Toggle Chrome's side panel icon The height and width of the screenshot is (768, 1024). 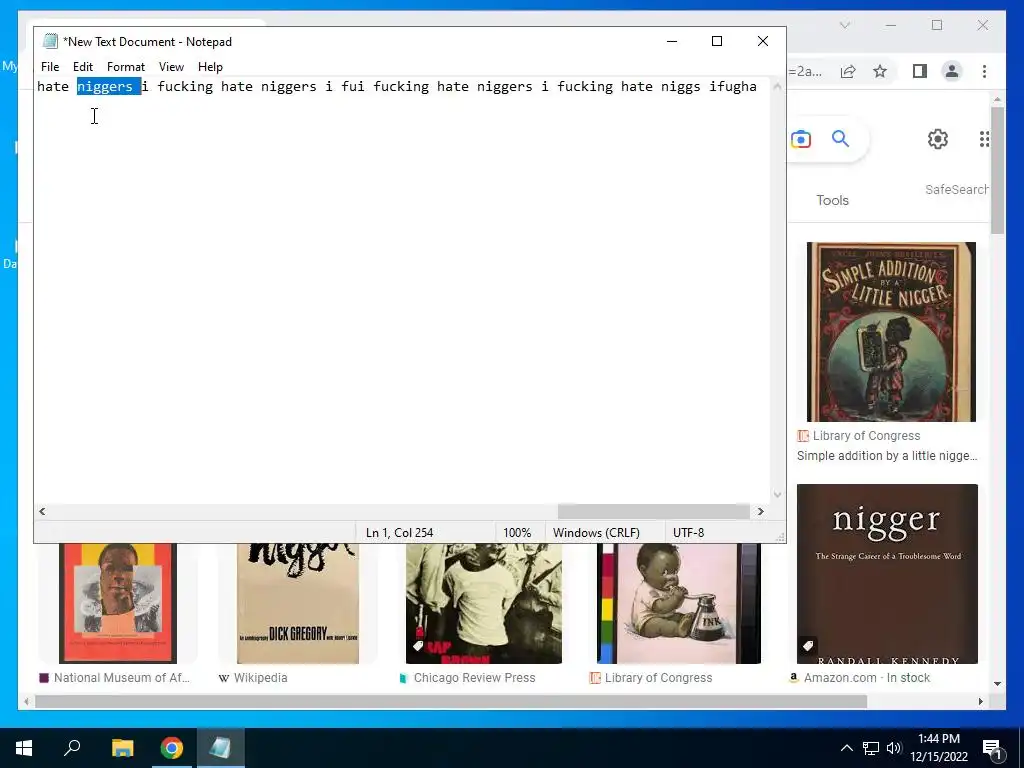pyautogui.click(x=920, y=71)
